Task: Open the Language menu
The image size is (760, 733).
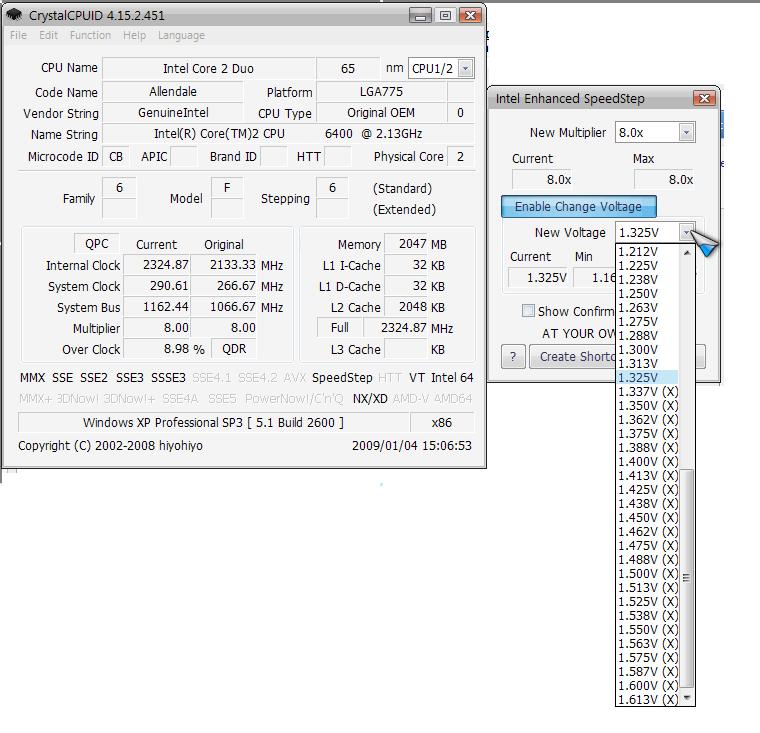Action: tap(181, 35)
